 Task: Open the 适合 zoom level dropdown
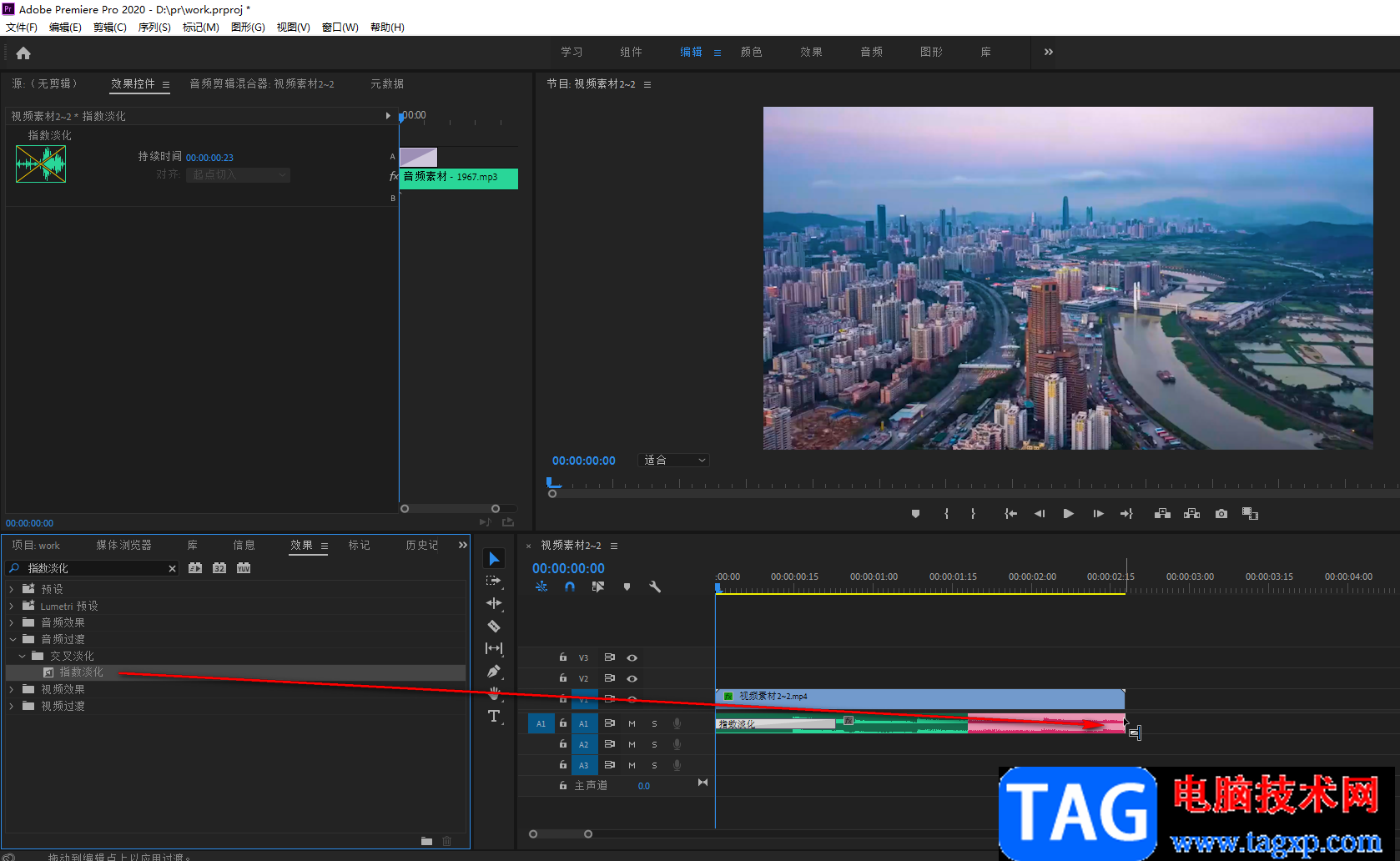[674, 461]
